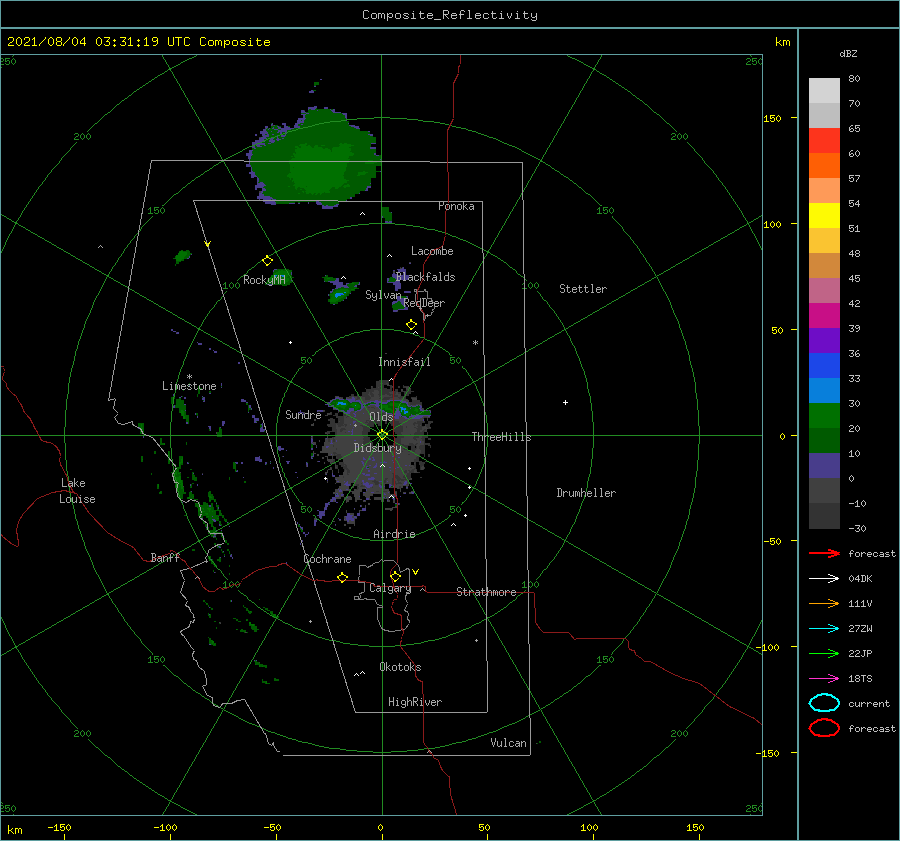This screenshot has height=841, width=900.
Task: Click the ThreeHills town label
Action: (502, 437)
